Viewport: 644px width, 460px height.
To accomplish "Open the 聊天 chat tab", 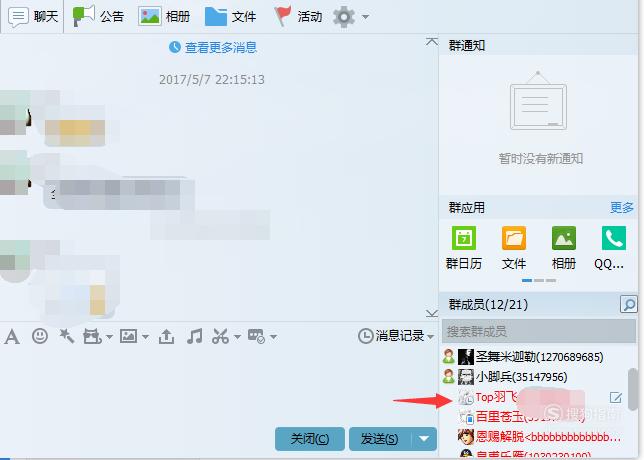I will (x=34, y=16).
